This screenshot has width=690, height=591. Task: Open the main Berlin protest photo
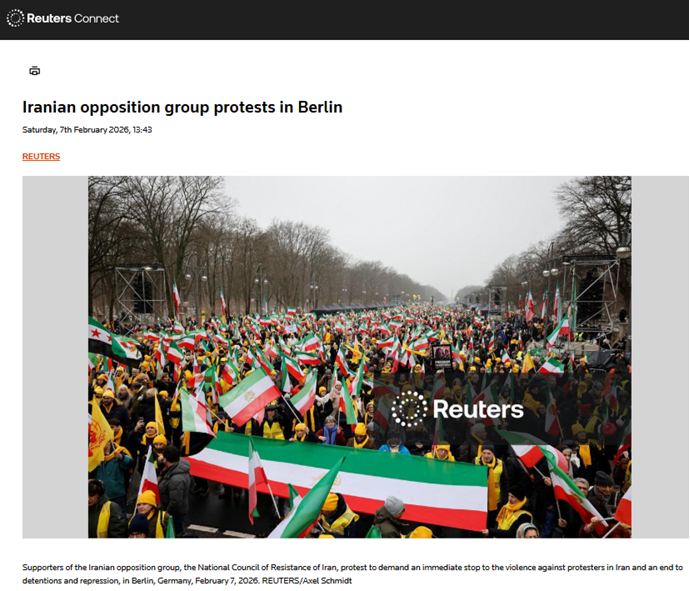(x=360, y=357)
